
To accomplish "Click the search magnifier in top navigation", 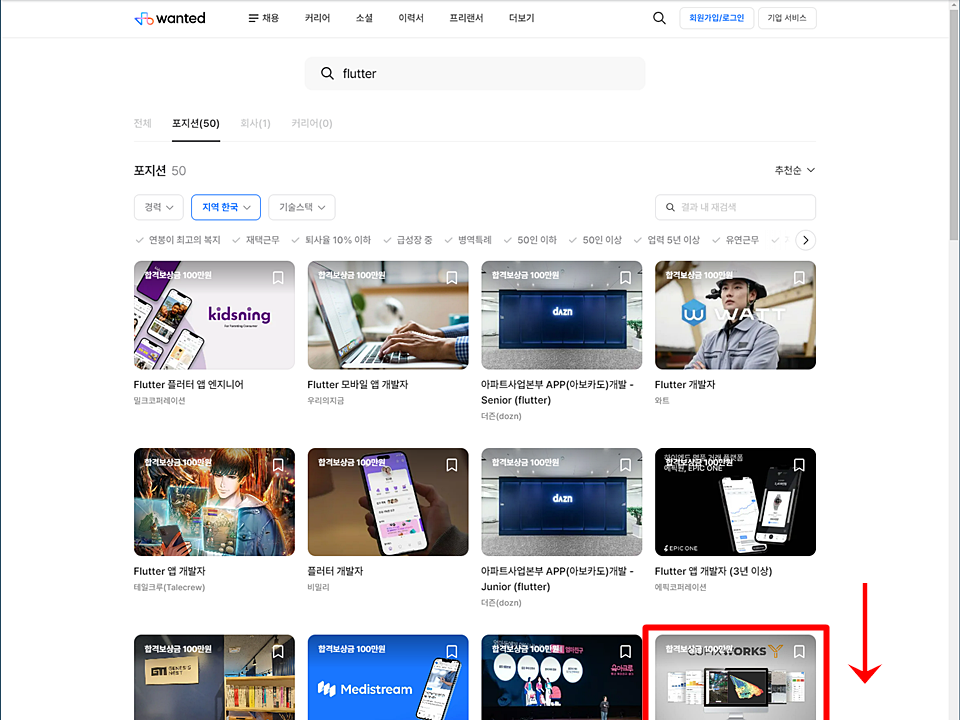I will 659,18.
